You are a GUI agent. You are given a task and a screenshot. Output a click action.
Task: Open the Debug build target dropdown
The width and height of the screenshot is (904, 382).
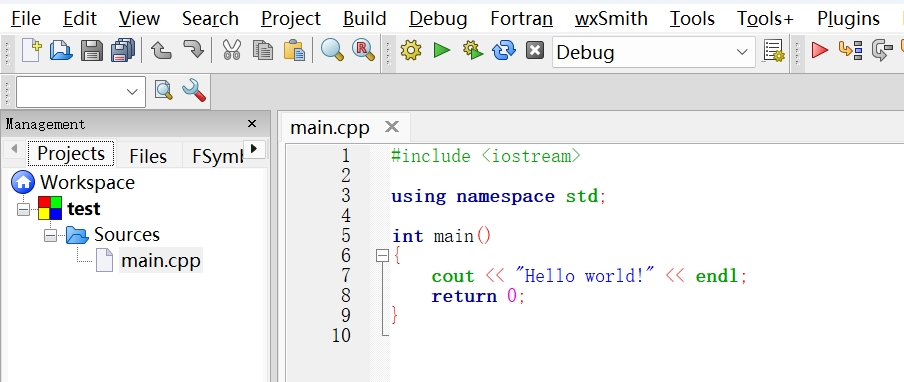click(x=742, y=52)
